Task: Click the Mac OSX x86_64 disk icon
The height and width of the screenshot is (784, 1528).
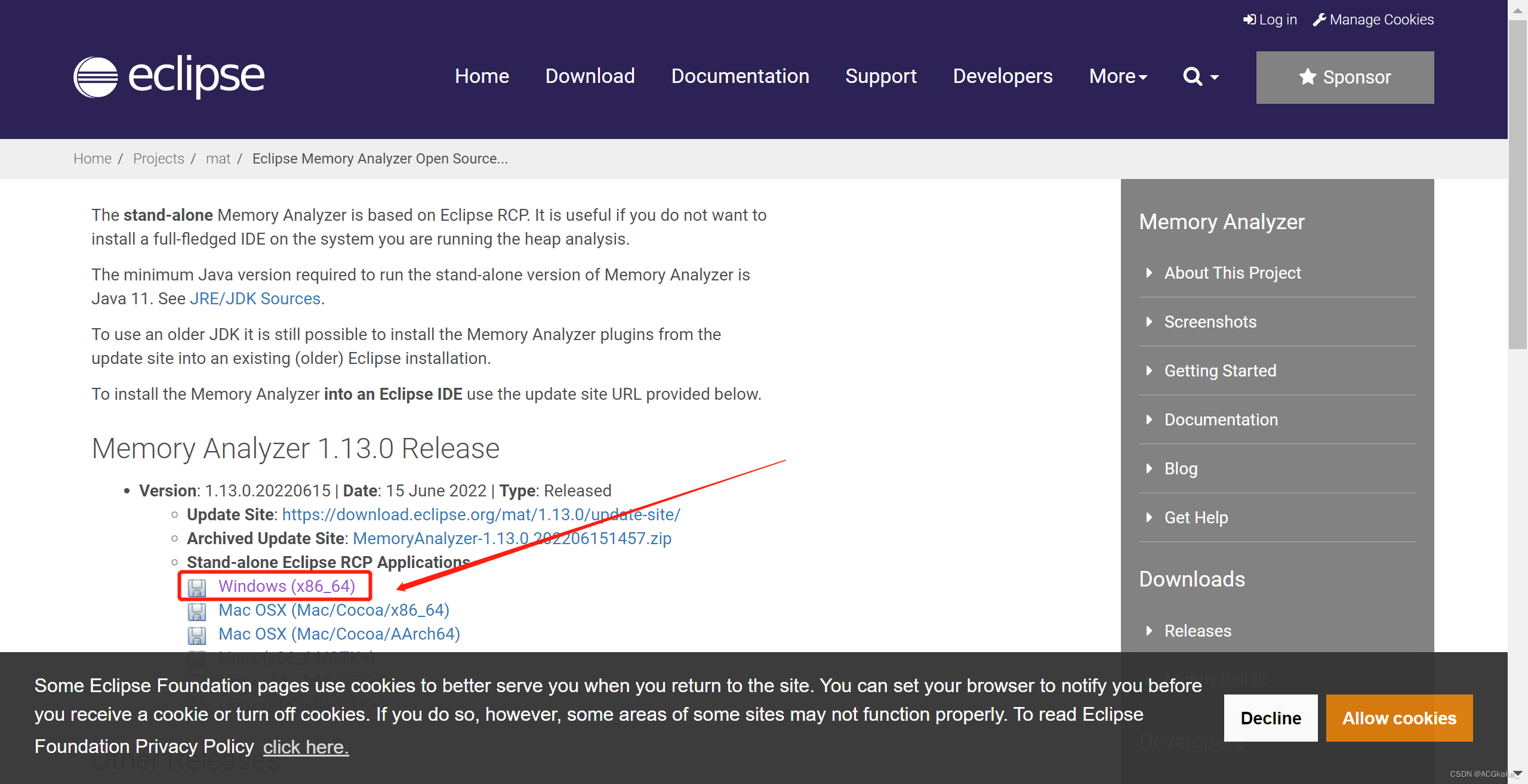Action: pos(197,611)
